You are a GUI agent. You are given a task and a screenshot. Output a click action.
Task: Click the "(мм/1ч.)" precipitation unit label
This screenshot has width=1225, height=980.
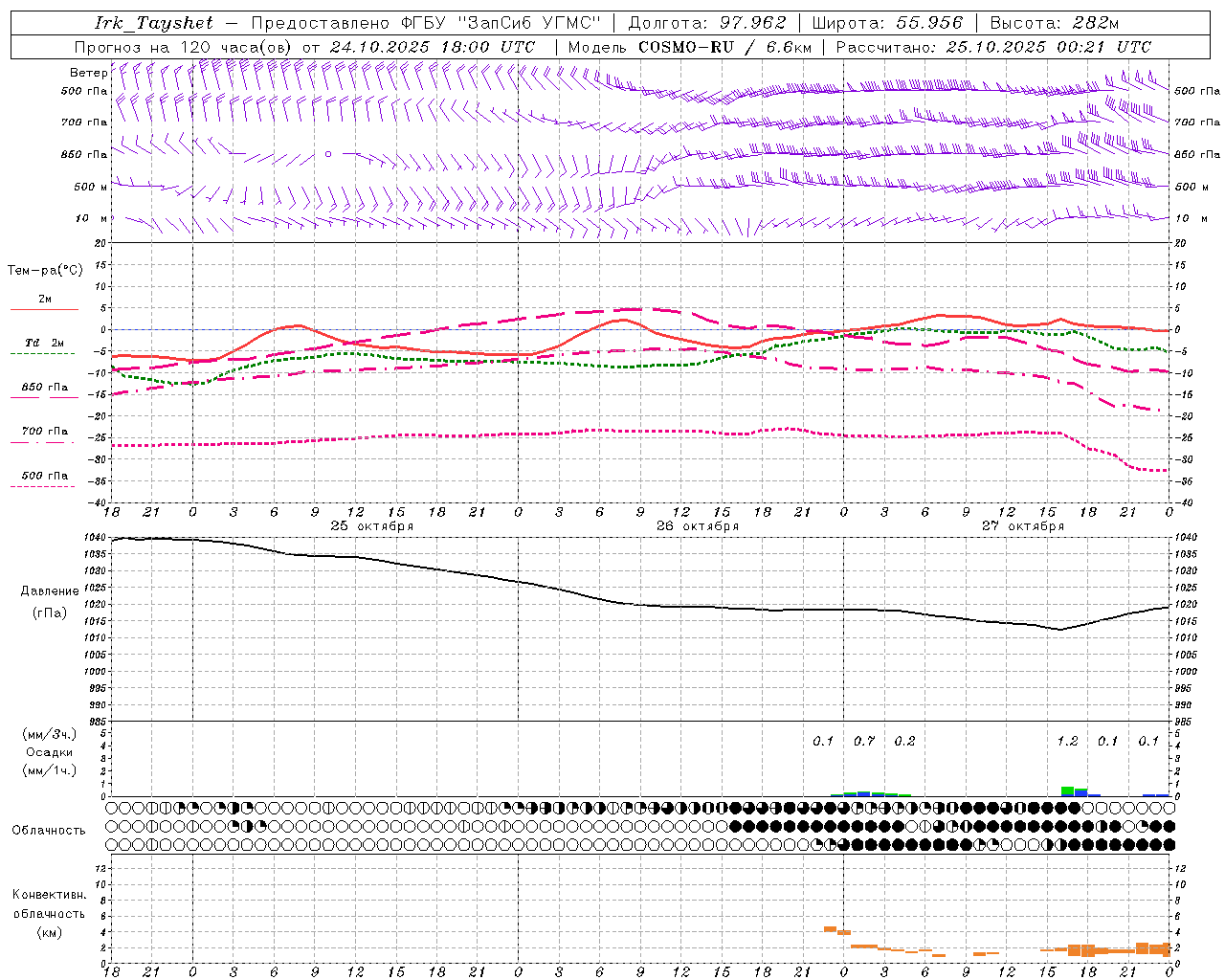[50, 769]
